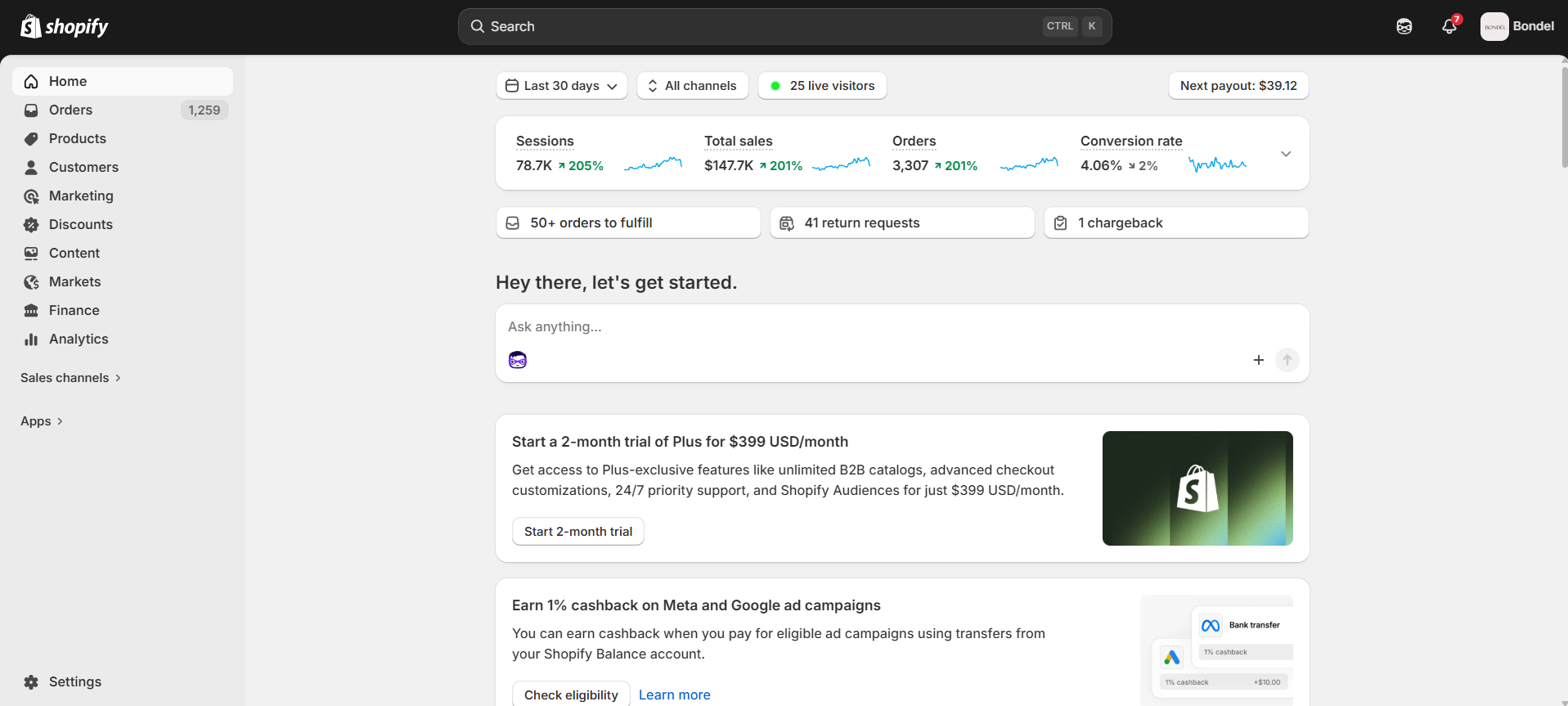Open the notifications bell
1568x706 pixels.
tap(1449, 26)
